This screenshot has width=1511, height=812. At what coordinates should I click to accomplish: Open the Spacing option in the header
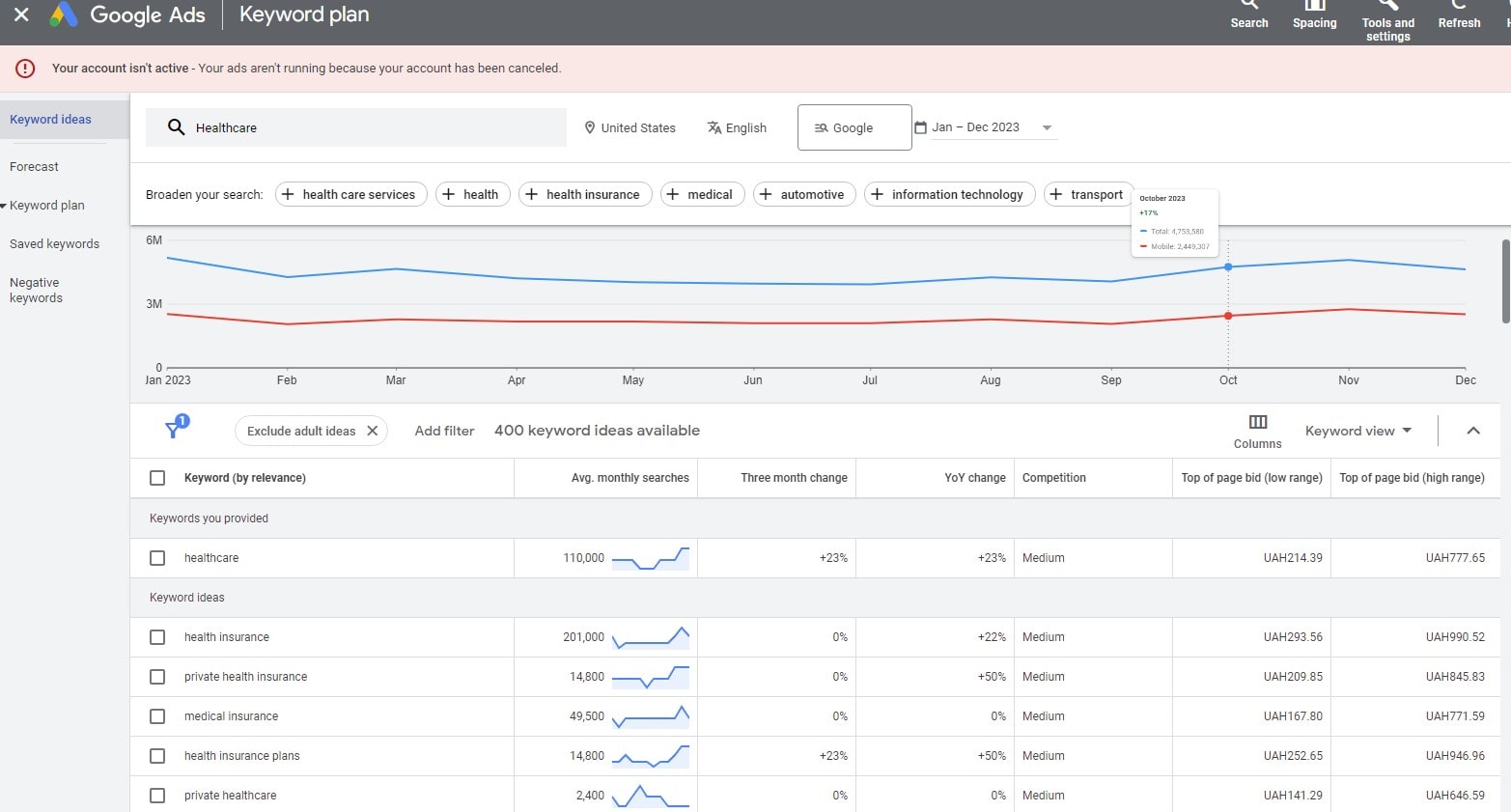1314,14
